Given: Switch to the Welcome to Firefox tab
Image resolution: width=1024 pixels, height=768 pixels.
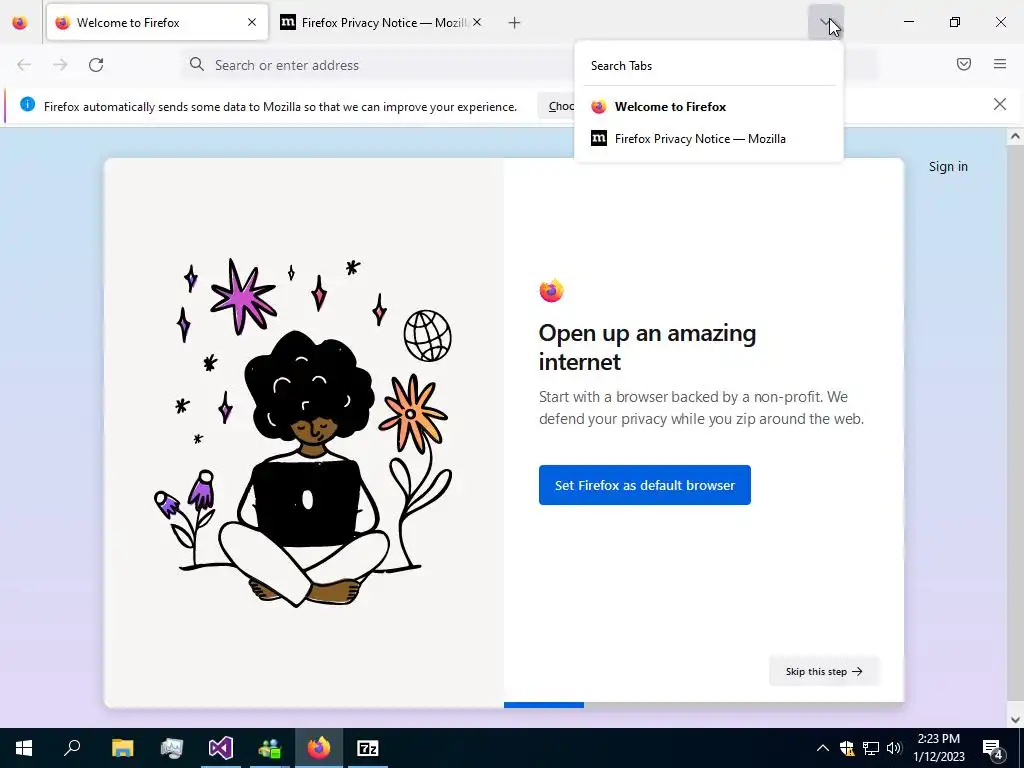Looking at the screenshot, I should [157, 23].
